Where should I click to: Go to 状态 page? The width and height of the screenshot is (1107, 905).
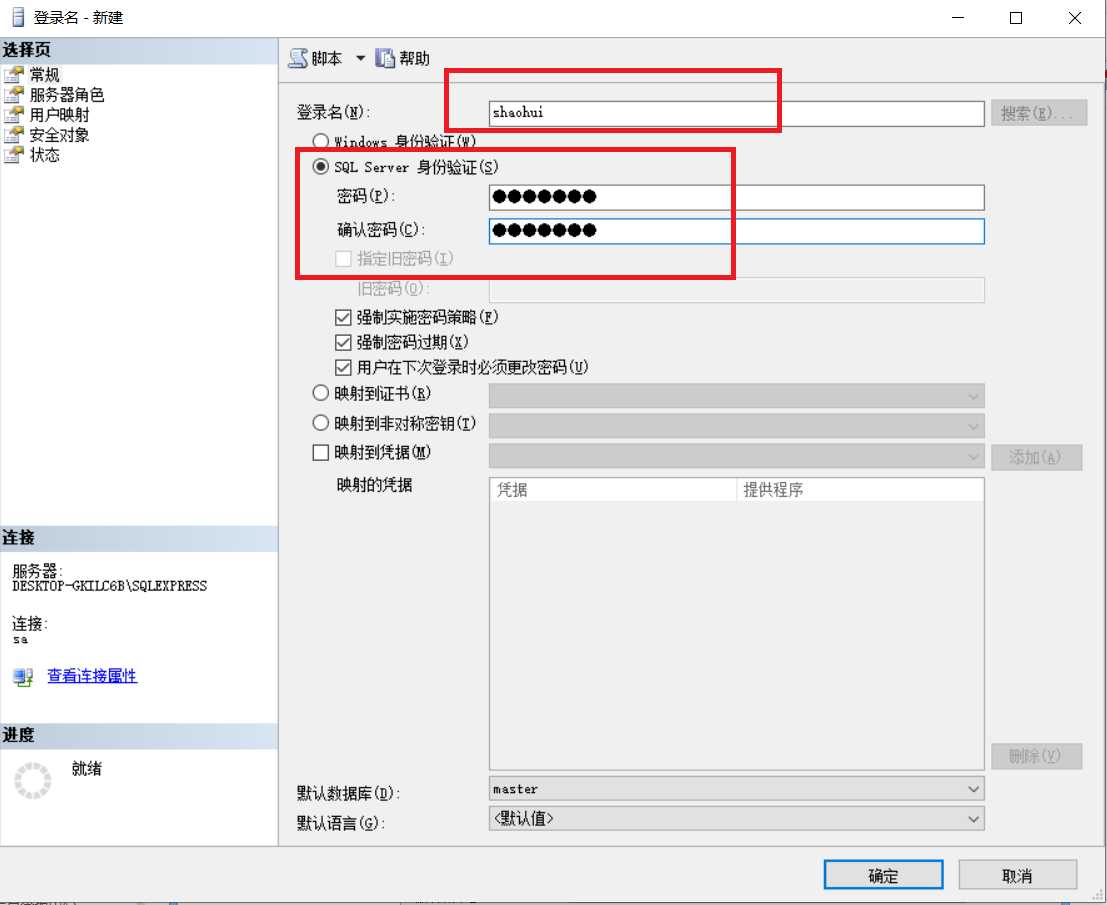pos(44,155)
